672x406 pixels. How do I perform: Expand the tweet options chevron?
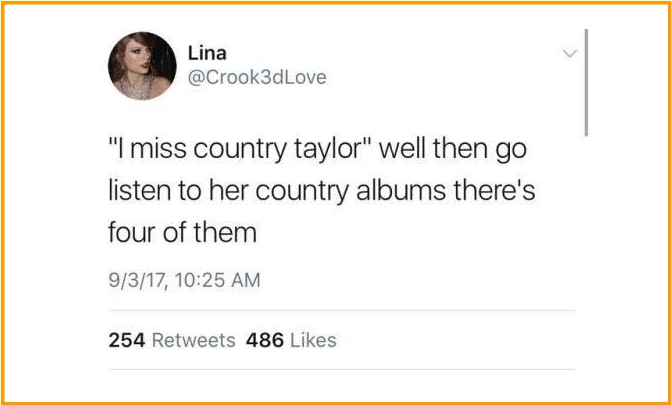[570, 53]
